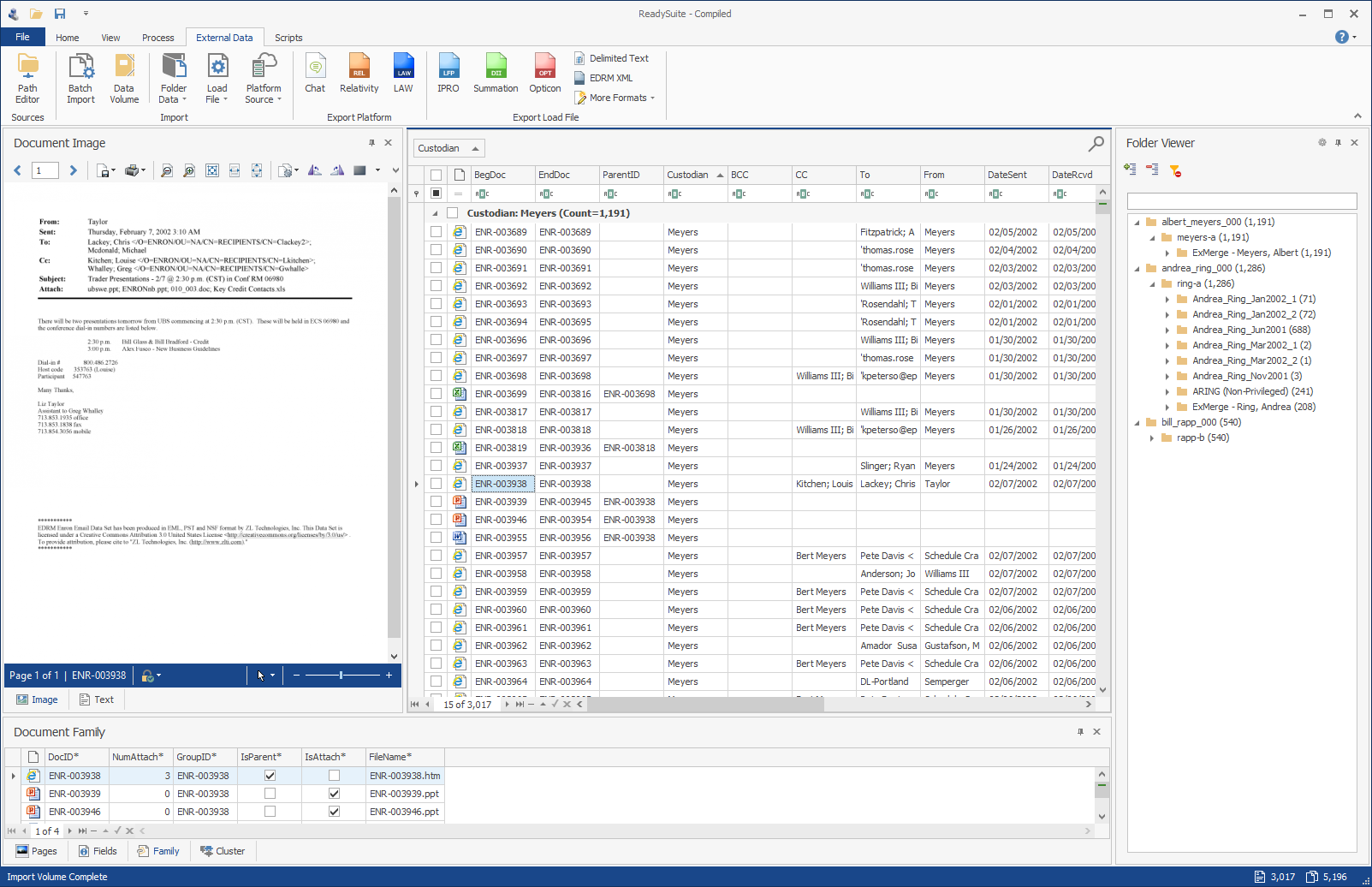Expand all folders in Folder Viewer
This screenshot has height=887, width=1372.
[1130, 170]
